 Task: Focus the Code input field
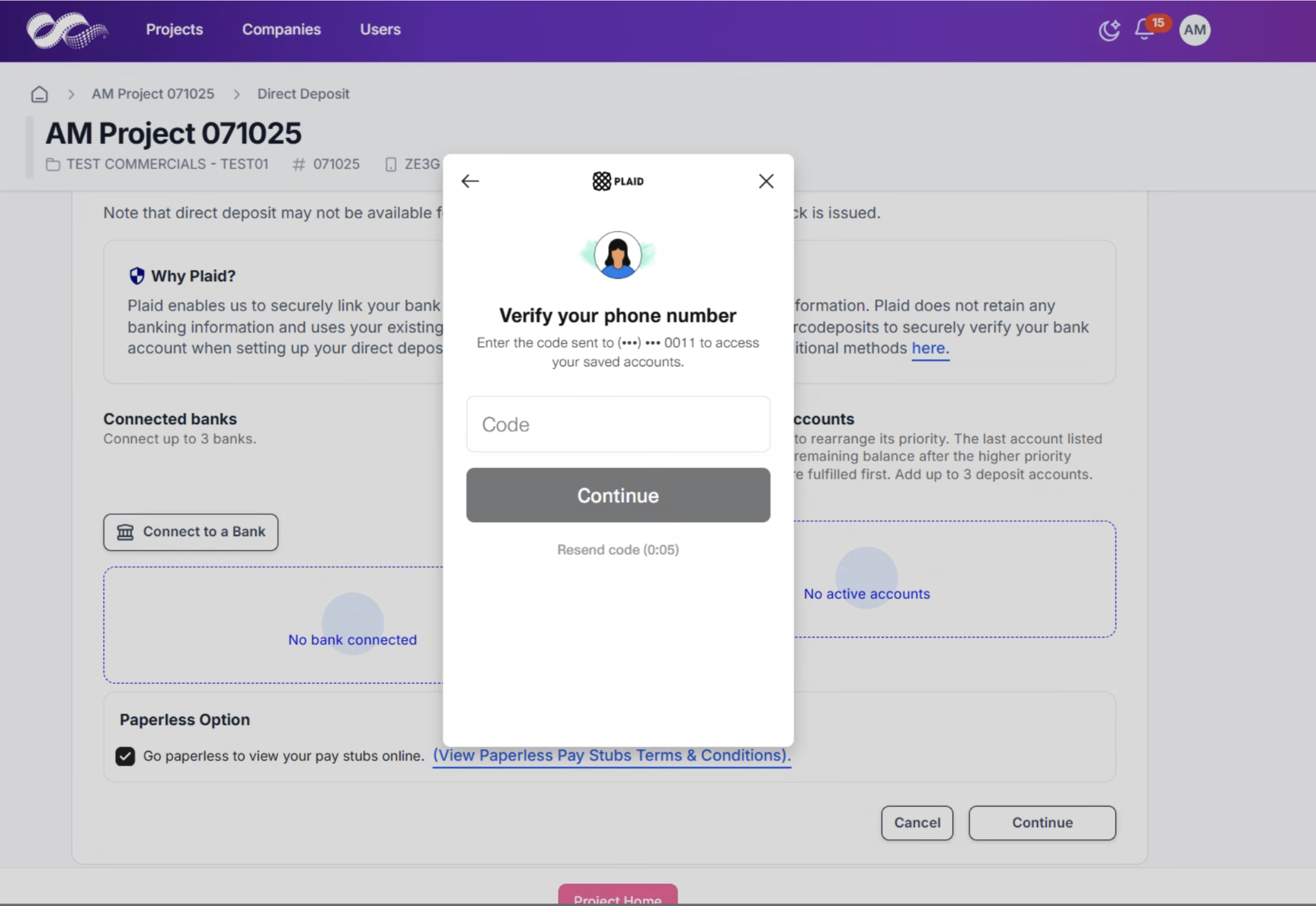pos(618,424)
